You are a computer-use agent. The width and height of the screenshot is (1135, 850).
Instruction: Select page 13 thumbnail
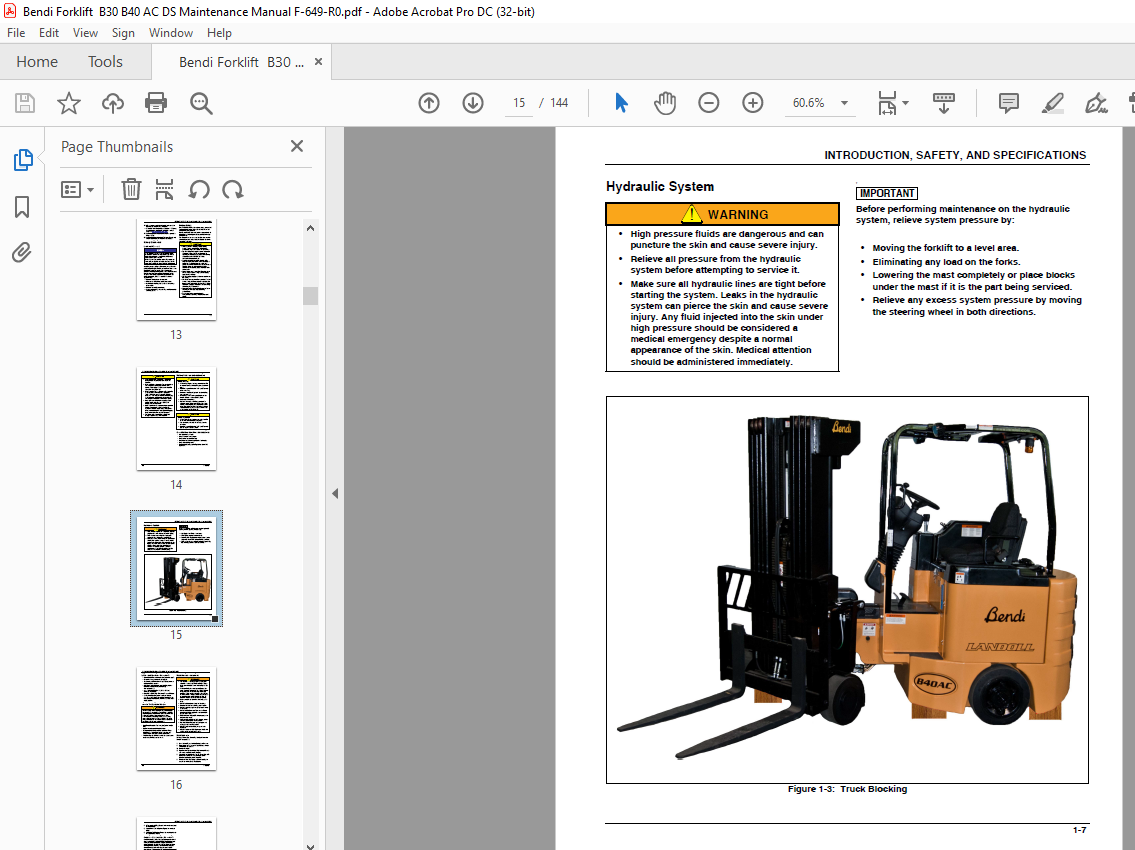click(x=176, y=269)
